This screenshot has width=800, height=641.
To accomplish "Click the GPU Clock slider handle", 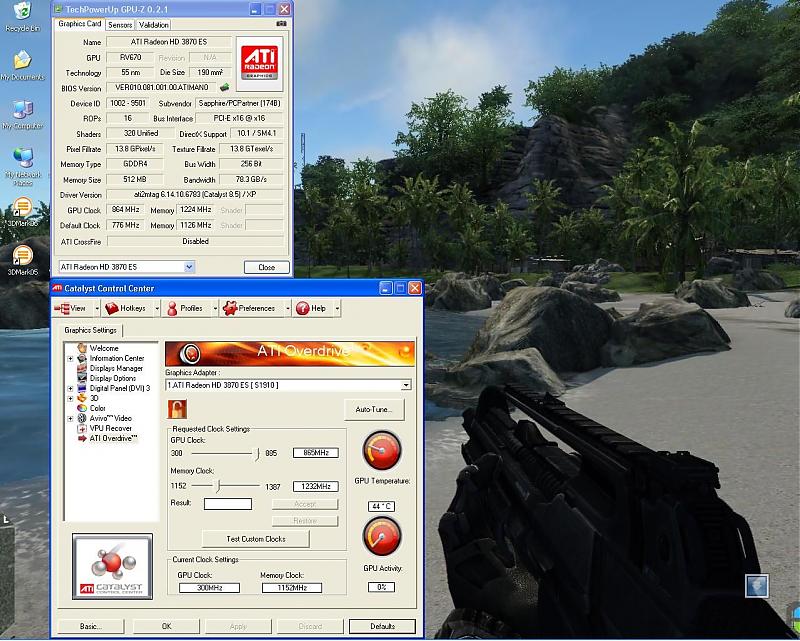I will [251, 453].
